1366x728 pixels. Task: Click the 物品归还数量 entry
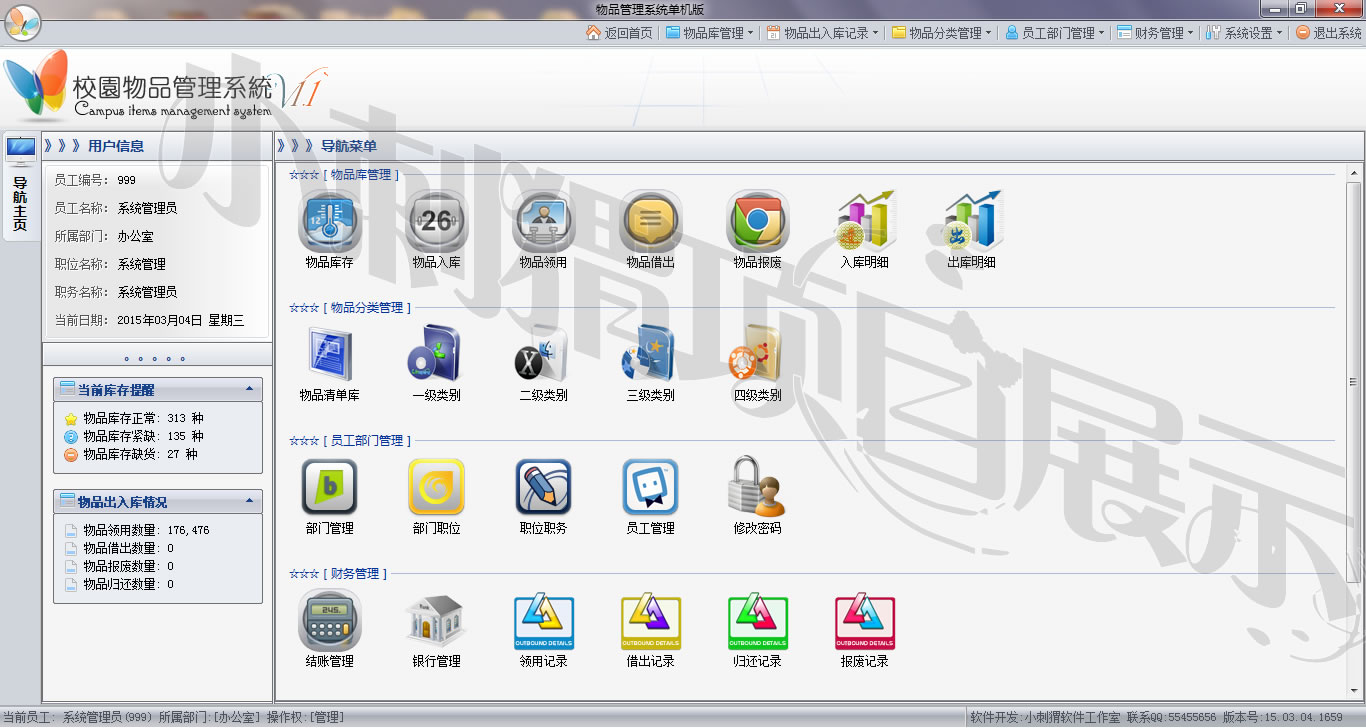pos(118,584)
